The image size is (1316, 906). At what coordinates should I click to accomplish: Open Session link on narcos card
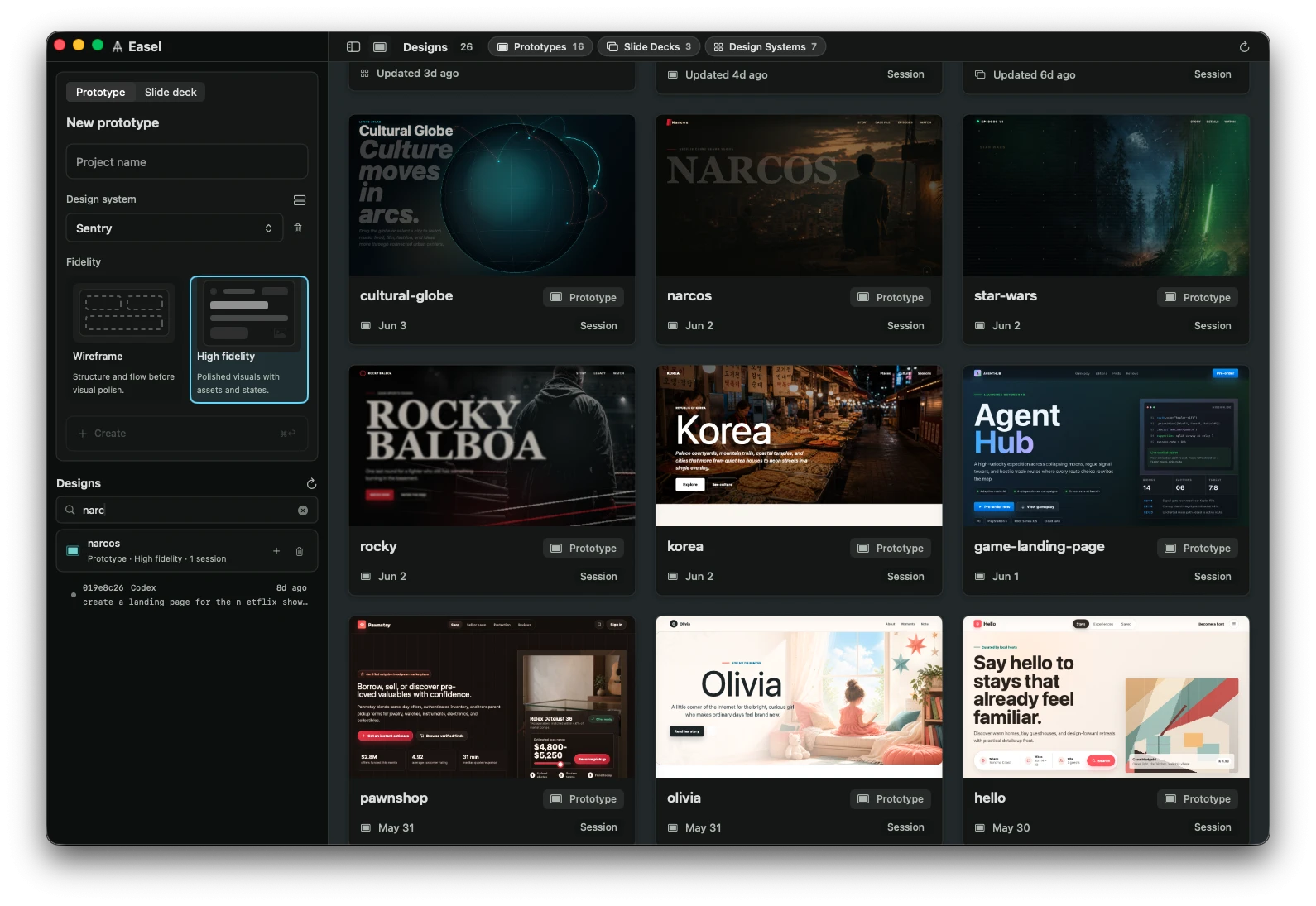[905, 326]
